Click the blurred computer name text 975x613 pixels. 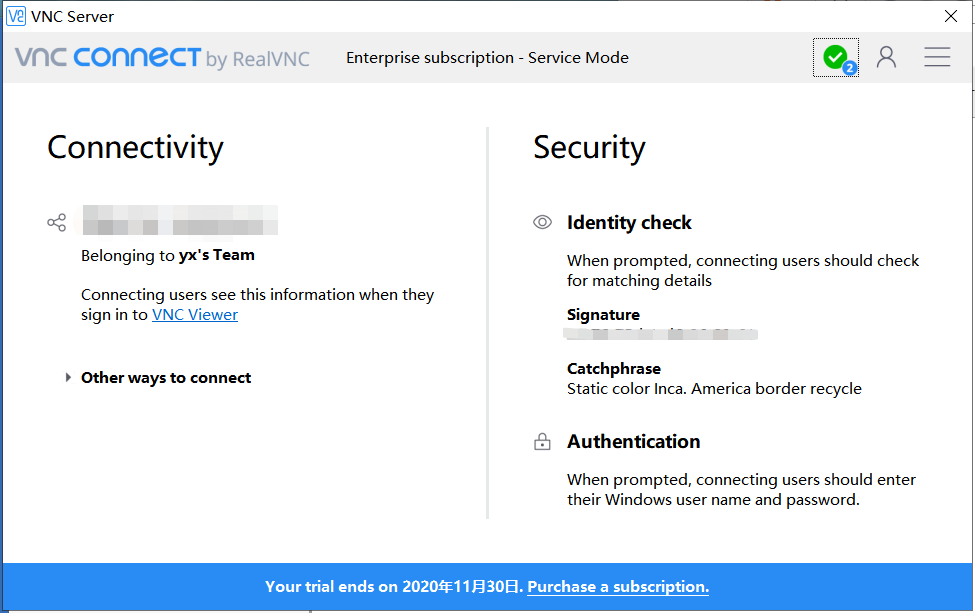[x=180, y=220]
